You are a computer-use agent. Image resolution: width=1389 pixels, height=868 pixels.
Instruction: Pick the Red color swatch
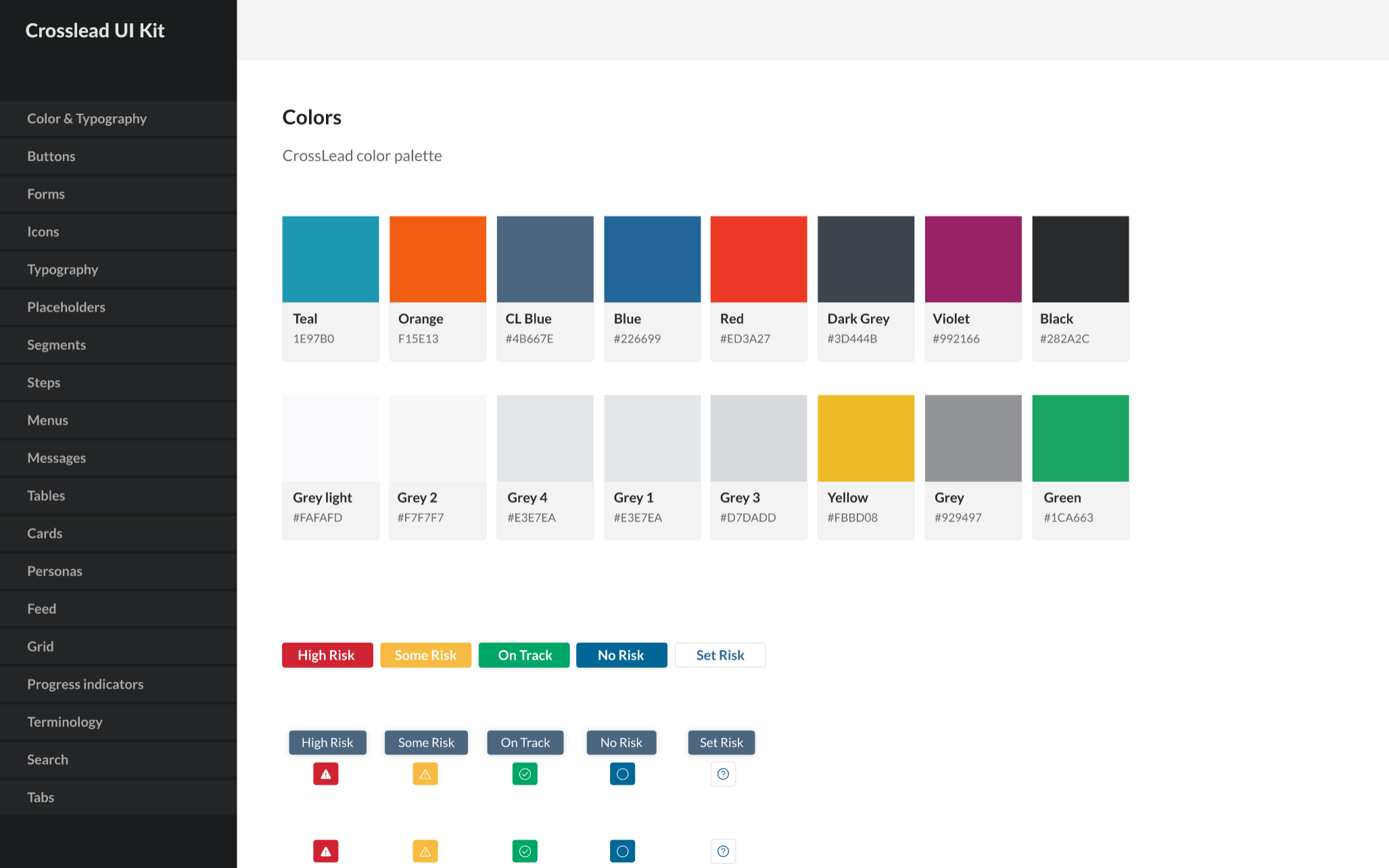[759, 260]
